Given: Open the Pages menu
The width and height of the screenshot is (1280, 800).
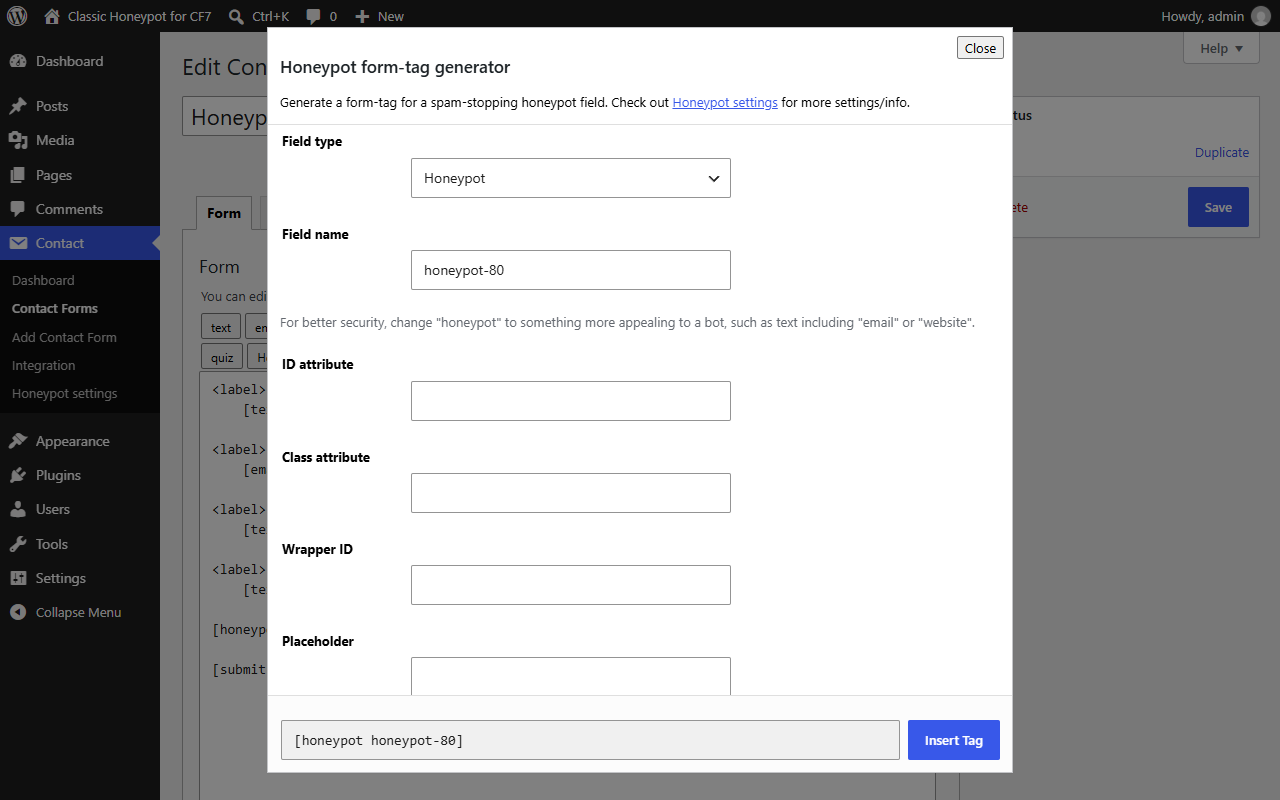Looking at the screenshot, I should point(80,175).
